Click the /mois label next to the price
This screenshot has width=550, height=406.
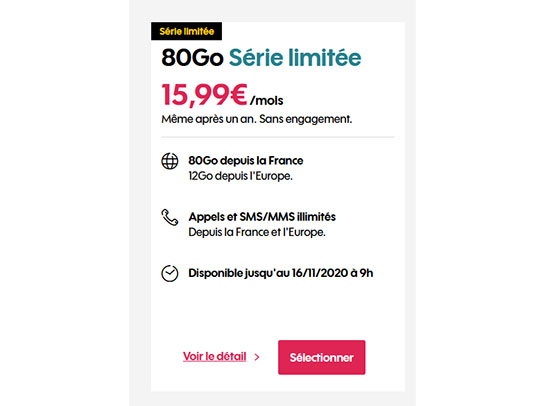(x=267, y=101)
